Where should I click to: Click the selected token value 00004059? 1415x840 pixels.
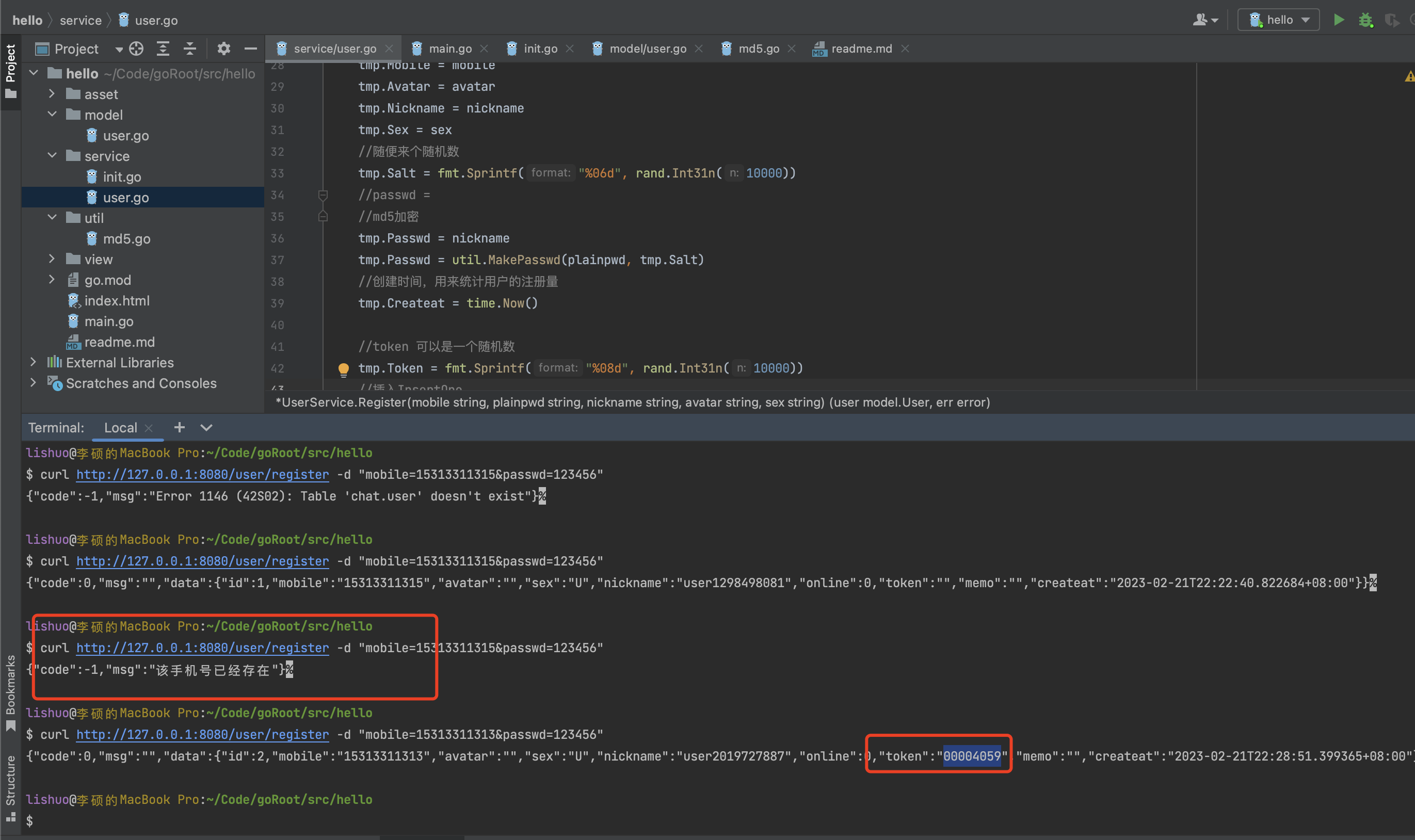[972, 756]
